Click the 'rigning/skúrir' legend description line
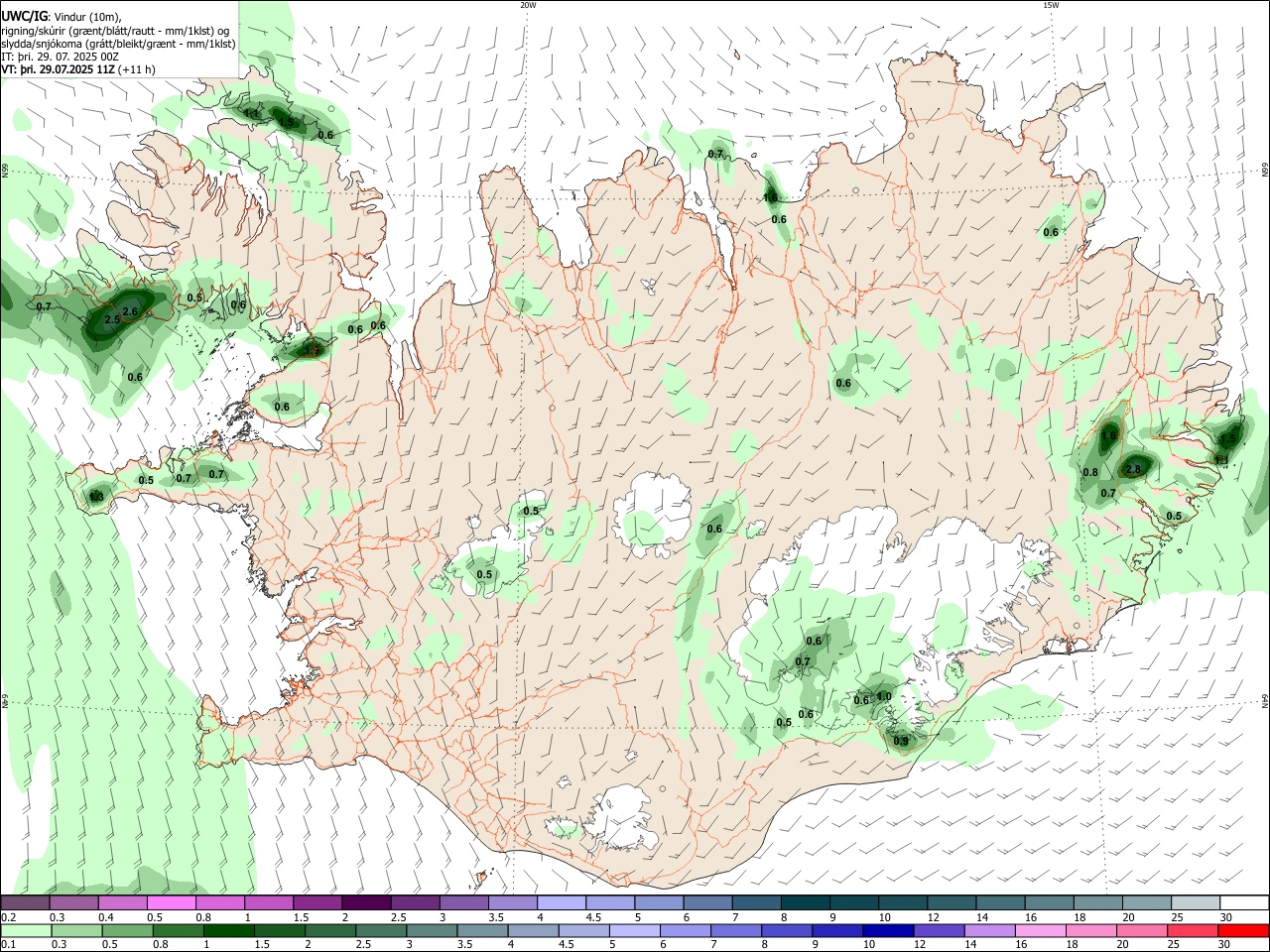 click(x=115, y=31)
